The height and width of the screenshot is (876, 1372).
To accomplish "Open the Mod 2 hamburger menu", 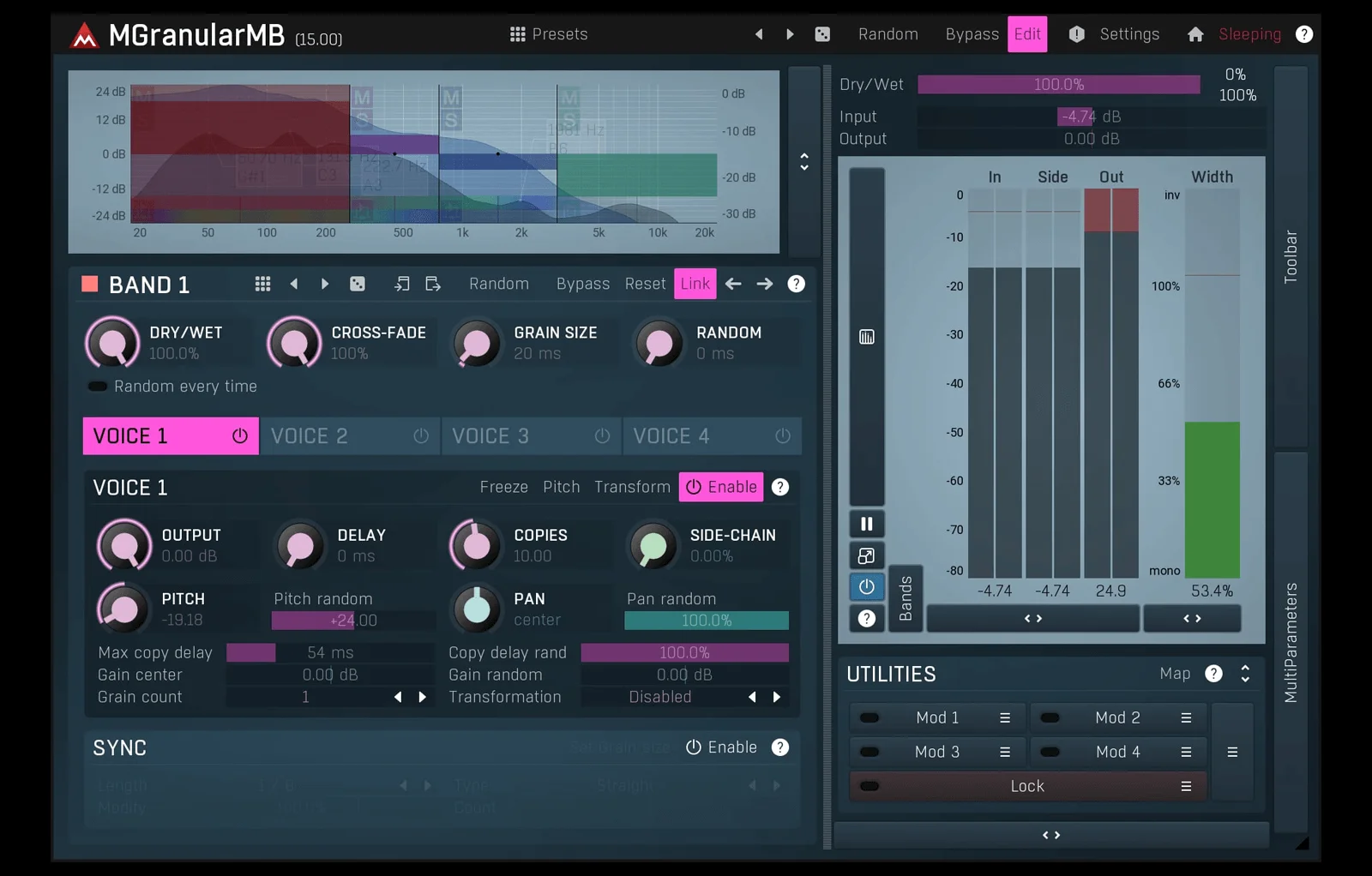I will (x=1186, y=717).
